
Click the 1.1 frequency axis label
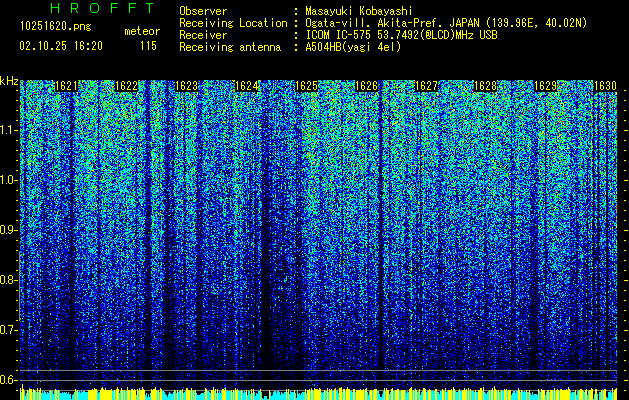point(9,130)
